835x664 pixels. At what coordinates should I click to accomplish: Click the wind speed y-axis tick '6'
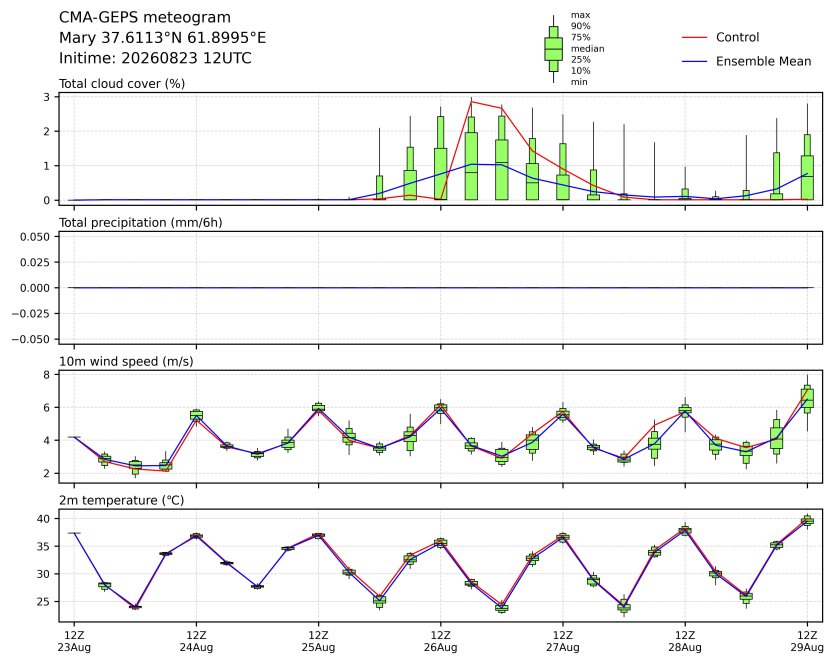(x=47, y=408)
